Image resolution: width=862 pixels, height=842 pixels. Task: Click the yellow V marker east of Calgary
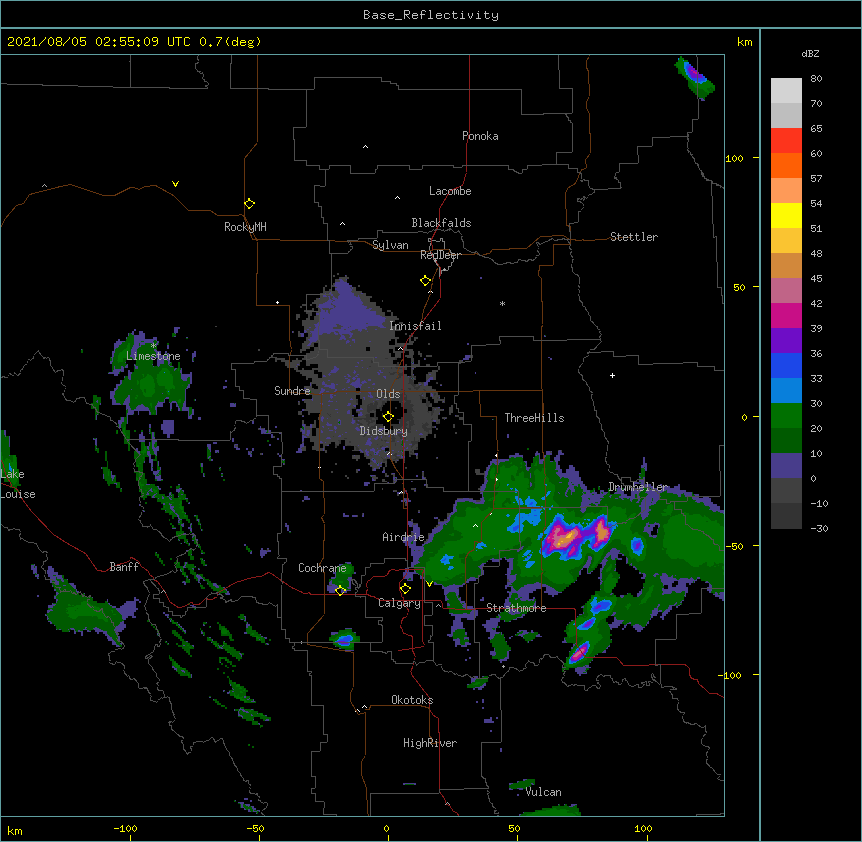point(430,584)
